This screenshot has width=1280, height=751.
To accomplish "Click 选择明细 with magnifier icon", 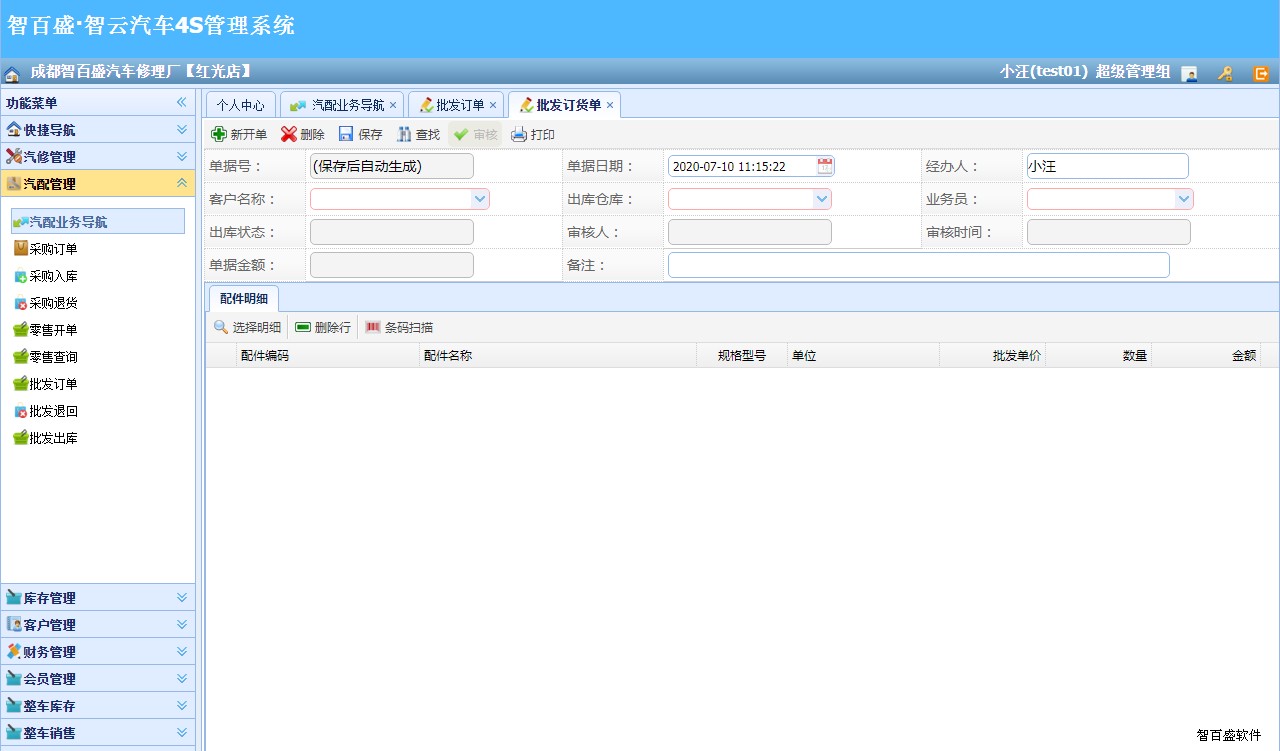I will [x=247, y=327].
